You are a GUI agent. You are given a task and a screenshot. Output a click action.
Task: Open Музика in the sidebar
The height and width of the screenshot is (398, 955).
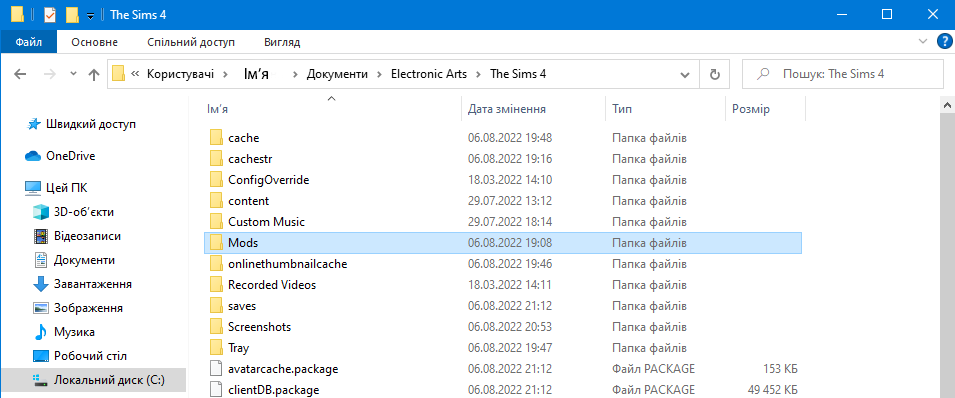(x=74, y=333)
